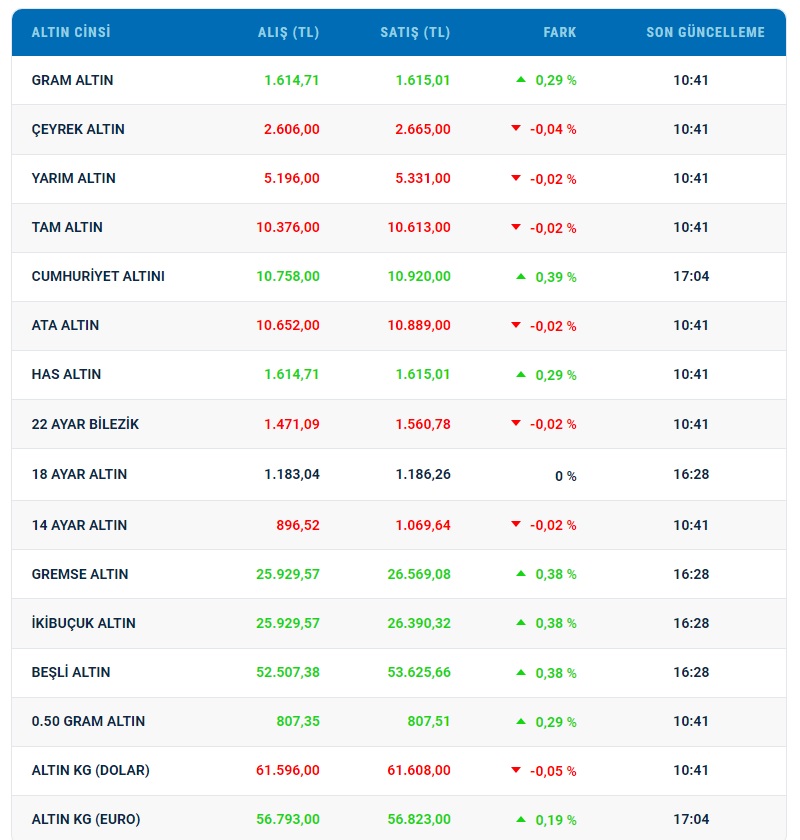Image resolution: width=800 pixels, height=840 pixels.
Task: Click the green up arrow in GREMSE ALTIN row
Action: pos(521,573)
